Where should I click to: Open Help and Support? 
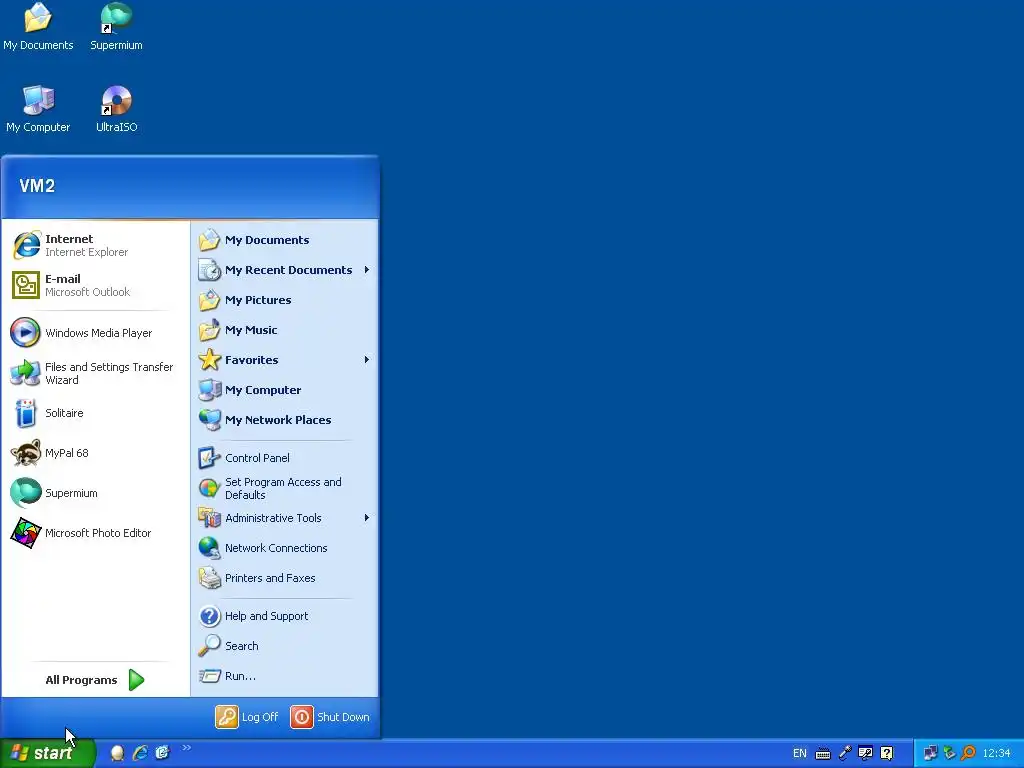pyautogui.click(x=285, y=616)
